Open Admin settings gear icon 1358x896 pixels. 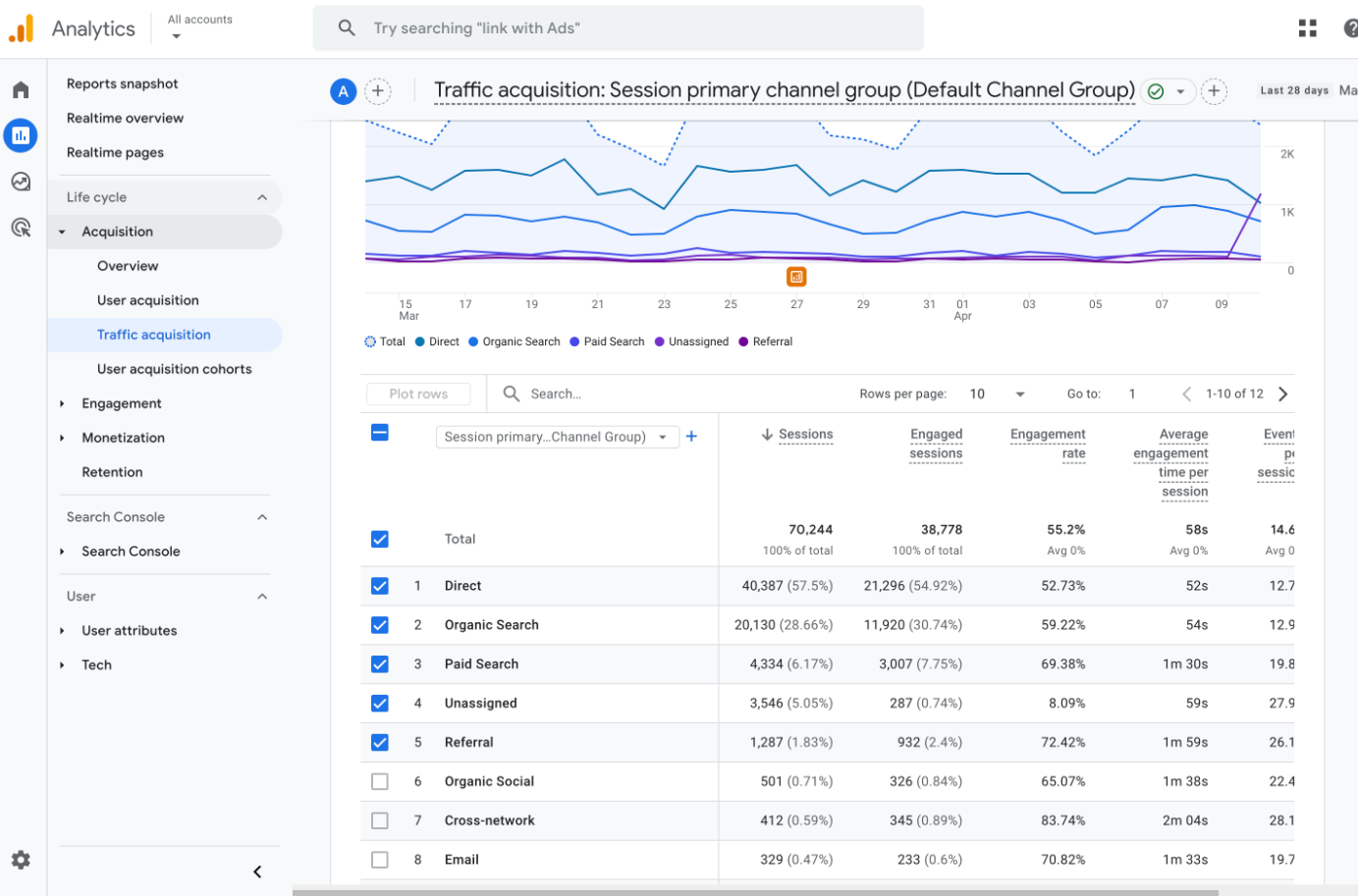tap(21, 860)
